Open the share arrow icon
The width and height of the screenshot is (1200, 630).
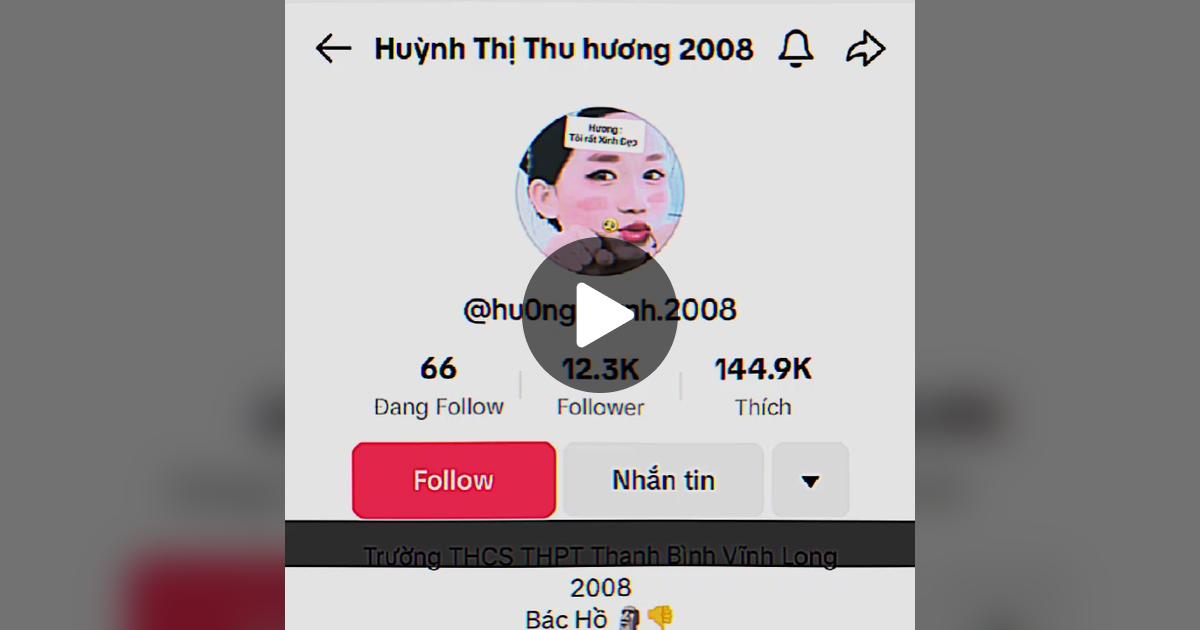click(866, 48)
